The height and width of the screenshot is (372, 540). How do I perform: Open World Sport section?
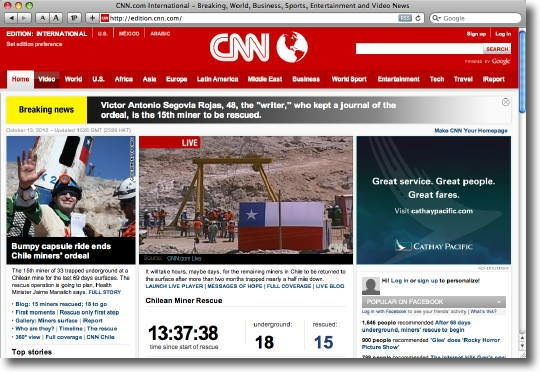[x=349, y=79]
